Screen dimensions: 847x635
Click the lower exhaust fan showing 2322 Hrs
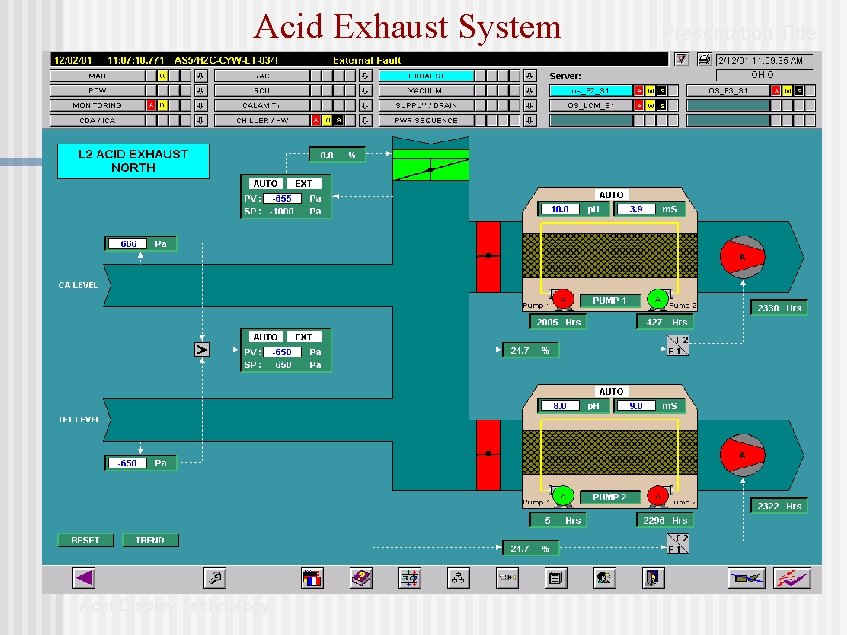tap(742, 455)
